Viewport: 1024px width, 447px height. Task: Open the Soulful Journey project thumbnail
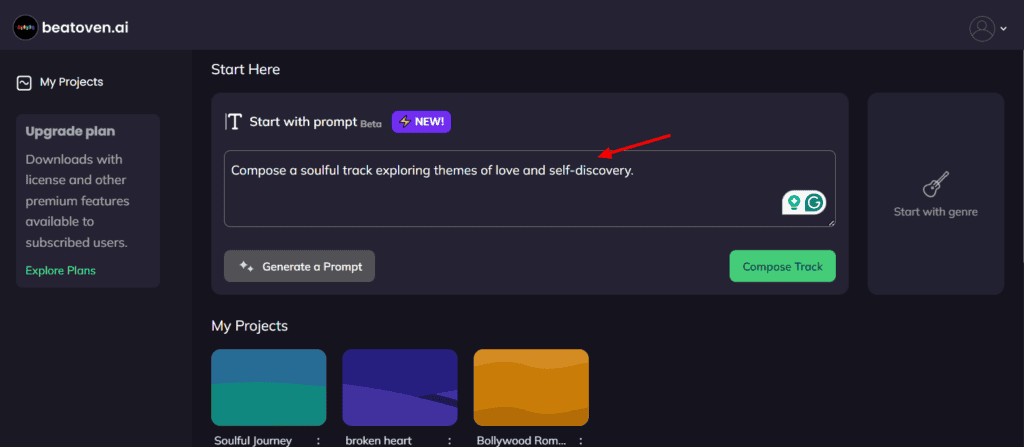tap(268, 388)
